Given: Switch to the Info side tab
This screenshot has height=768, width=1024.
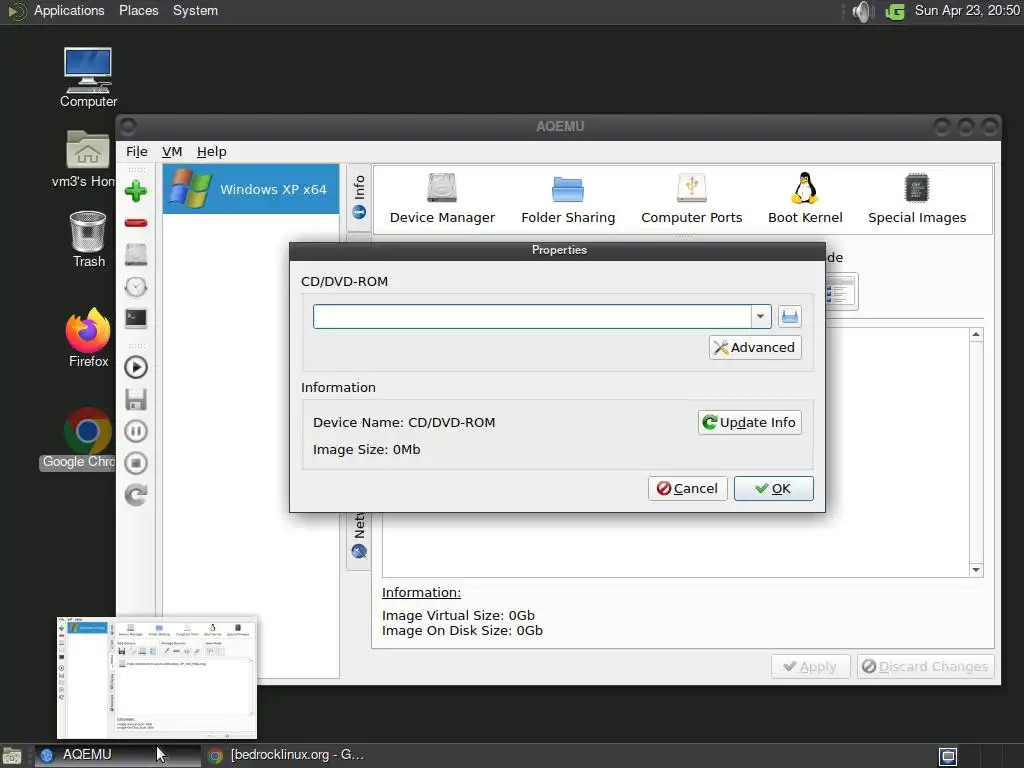Looking at the screenshot, I should click(359, 197).
